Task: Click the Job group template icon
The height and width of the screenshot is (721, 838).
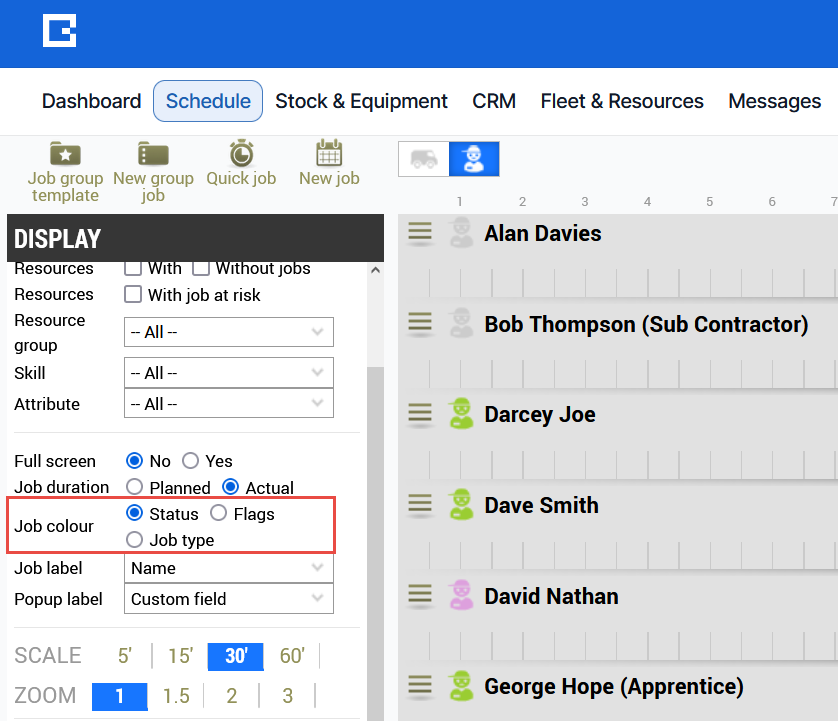Action: pos(65,154)
